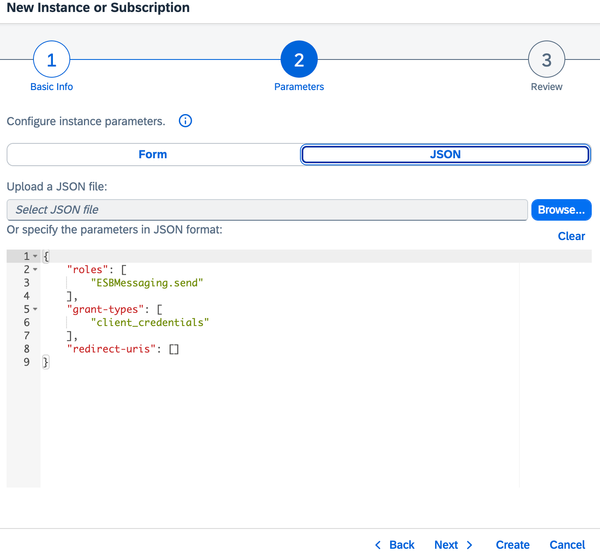600x557 pixels.
Task: Clear the JSON parameters
Action: (571, 236)
